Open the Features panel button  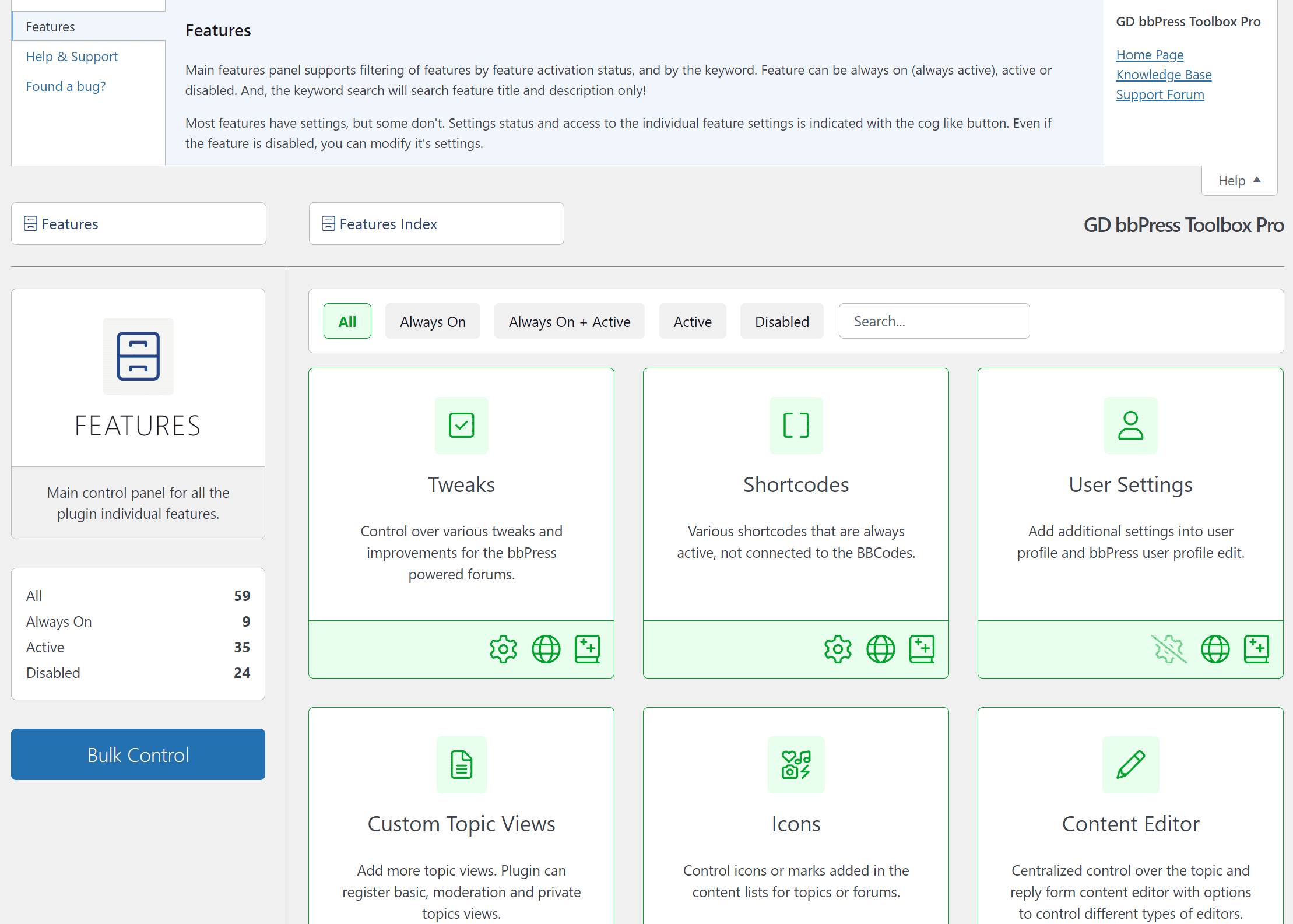click(x=139, y=224)
